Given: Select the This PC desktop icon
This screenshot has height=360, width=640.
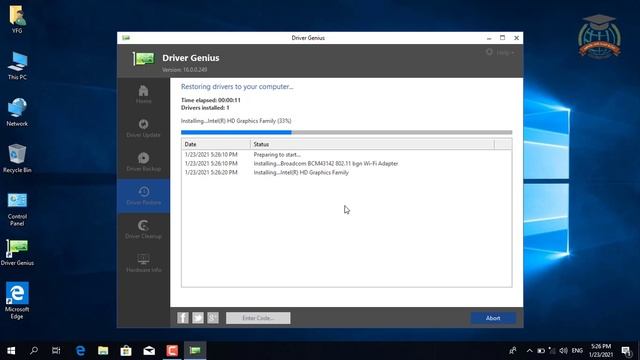Looking at the screenshot, I should (17, 66).
